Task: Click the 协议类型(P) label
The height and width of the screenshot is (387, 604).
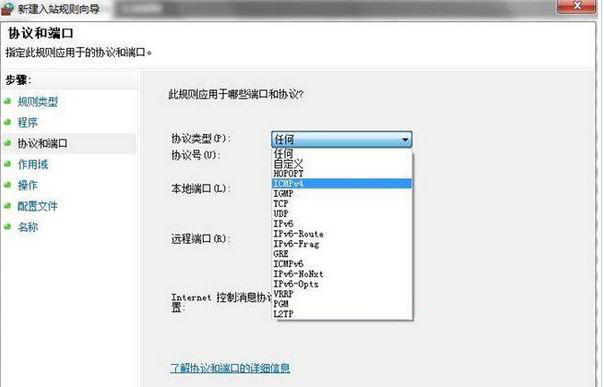Action: [x=201, y=138]
